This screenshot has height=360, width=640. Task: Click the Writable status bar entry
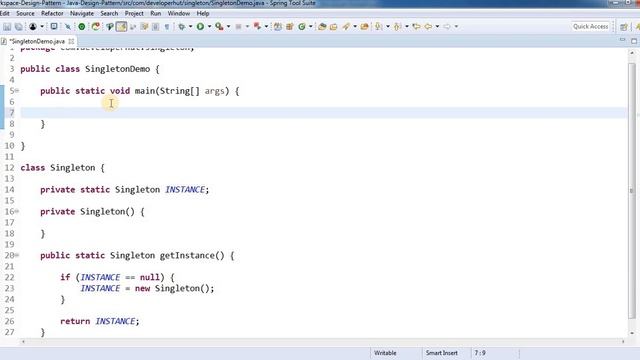tap(385, 353)
